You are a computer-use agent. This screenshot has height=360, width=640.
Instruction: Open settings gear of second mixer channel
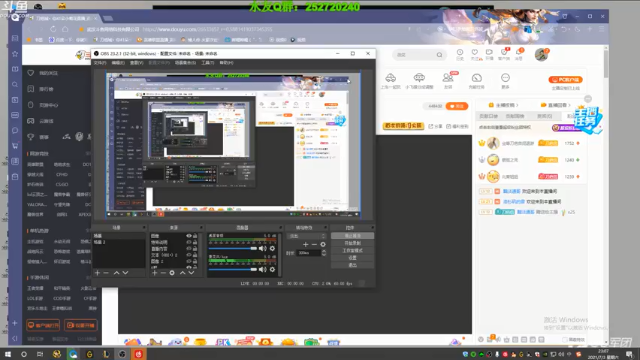coord(272,269)
